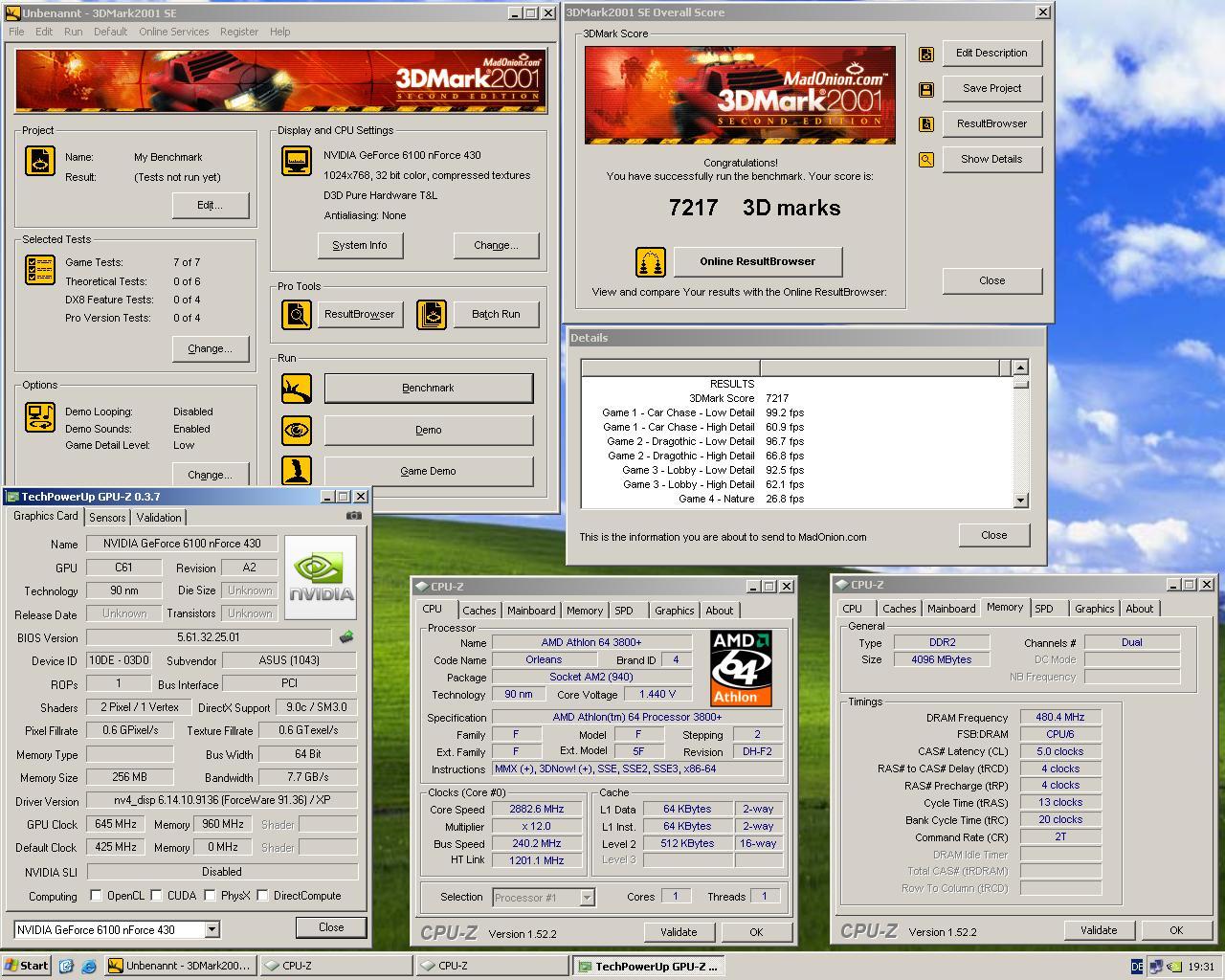
Task: Click OK in the right CPU-Z window
Action: (1176, 929)
